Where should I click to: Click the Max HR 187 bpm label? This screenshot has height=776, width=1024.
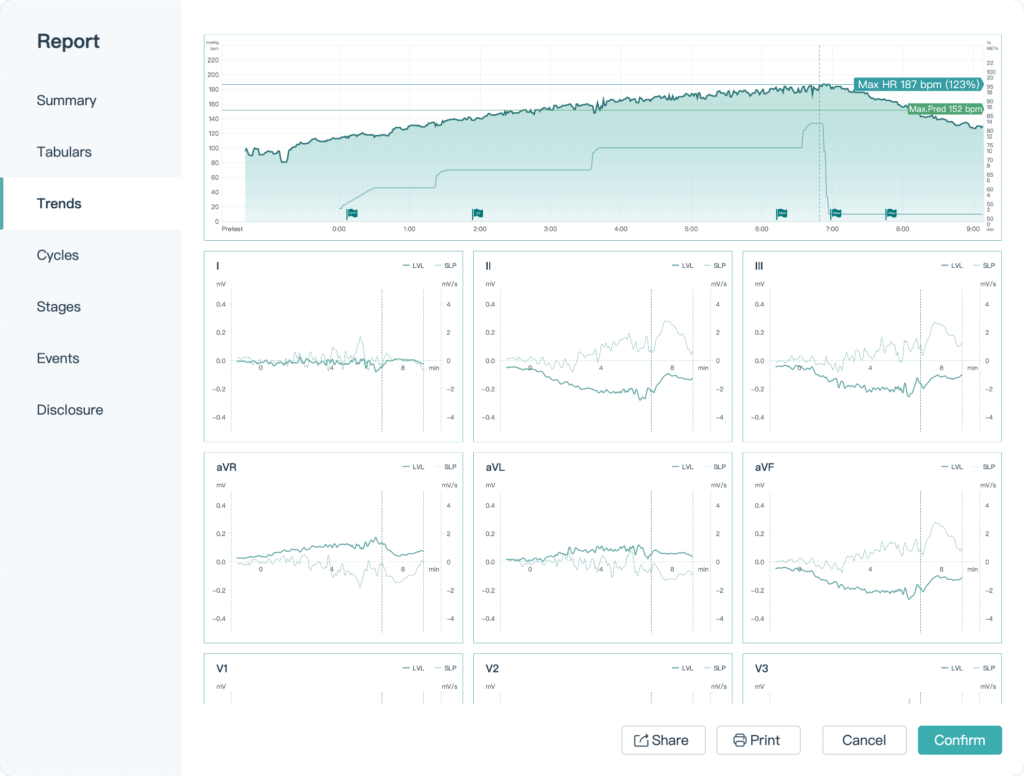coord(918,84)
